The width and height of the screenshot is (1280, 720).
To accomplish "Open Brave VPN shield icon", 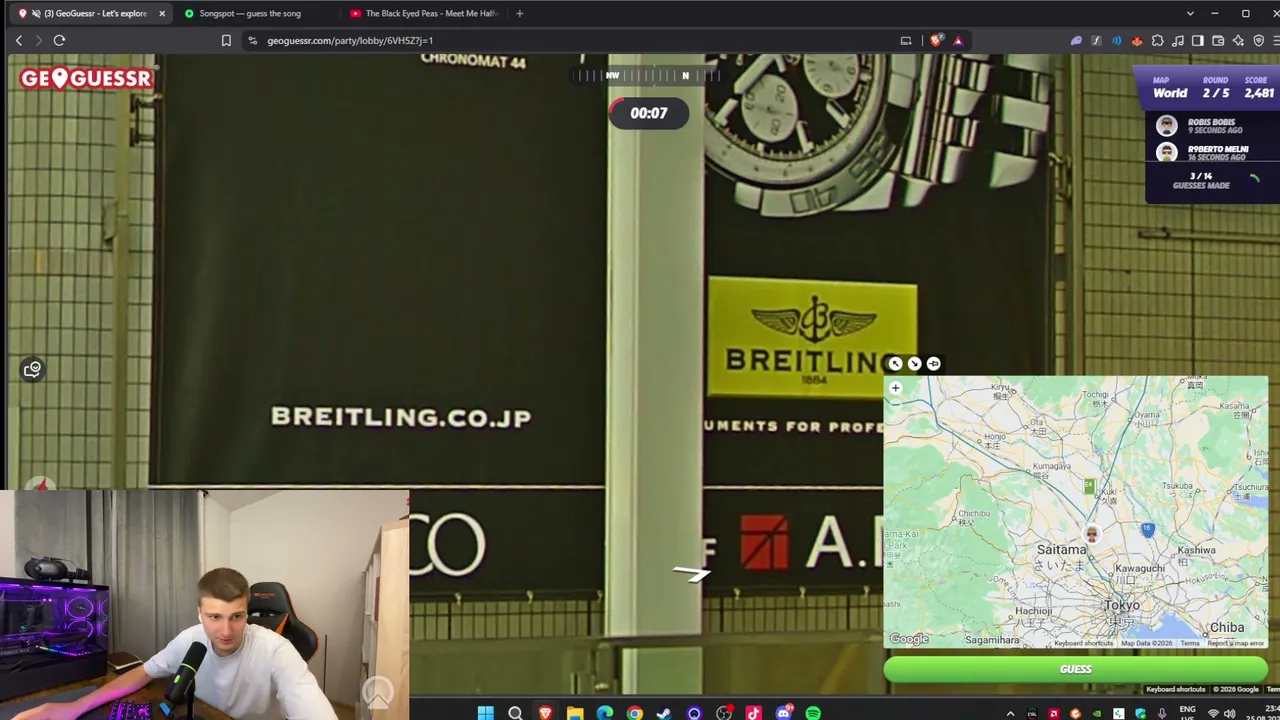I will [x=1258, y=40].
